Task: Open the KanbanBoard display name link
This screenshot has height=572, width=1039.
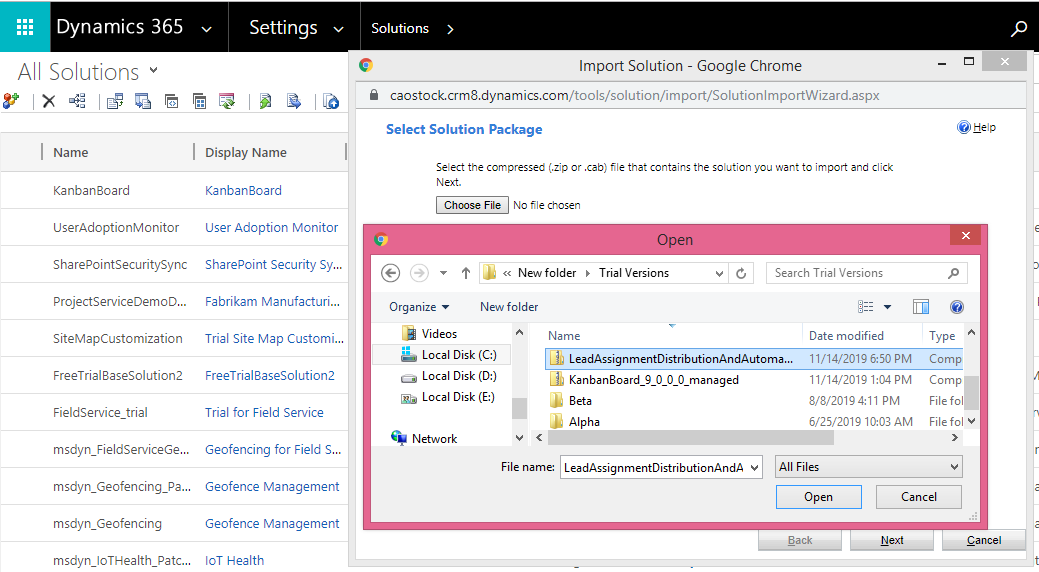Action: (243, 190)
